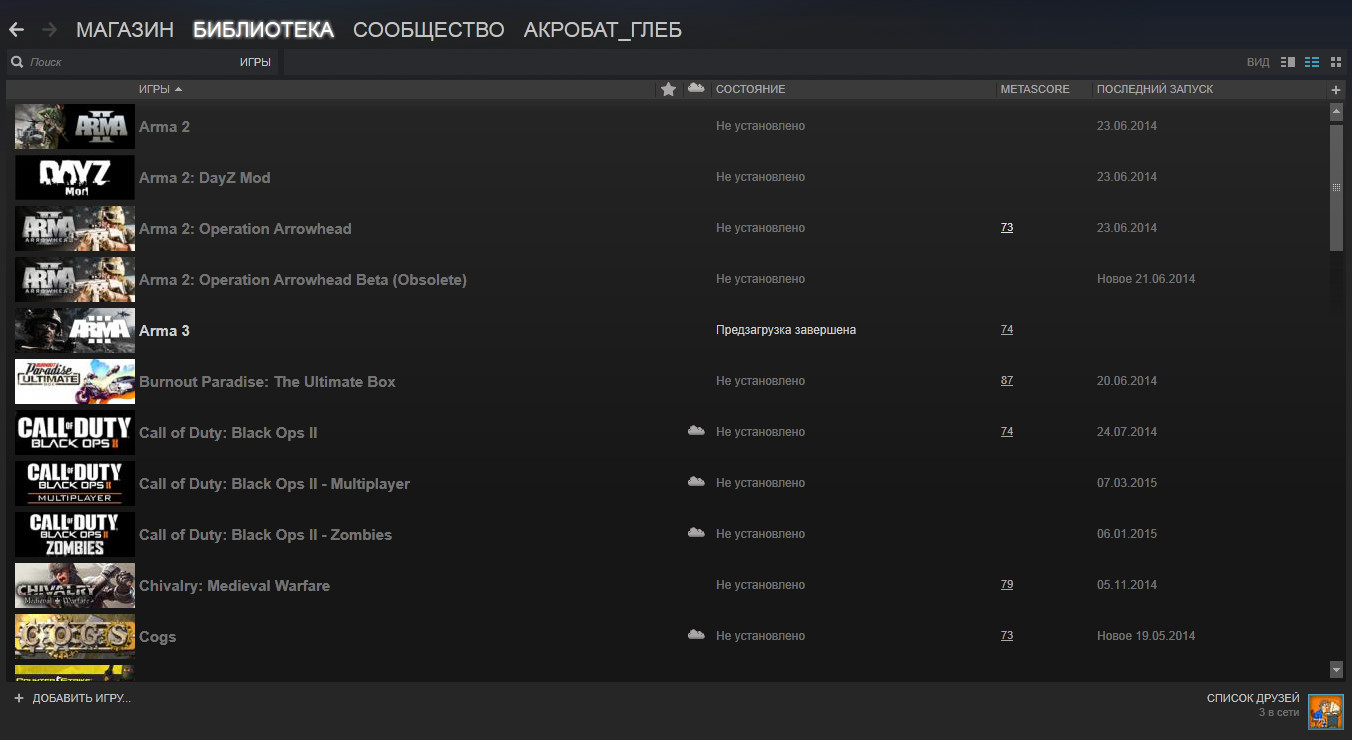
Task: Click cloud icon for Black Ops II Multiplayer
Action: tap(696, 482)
